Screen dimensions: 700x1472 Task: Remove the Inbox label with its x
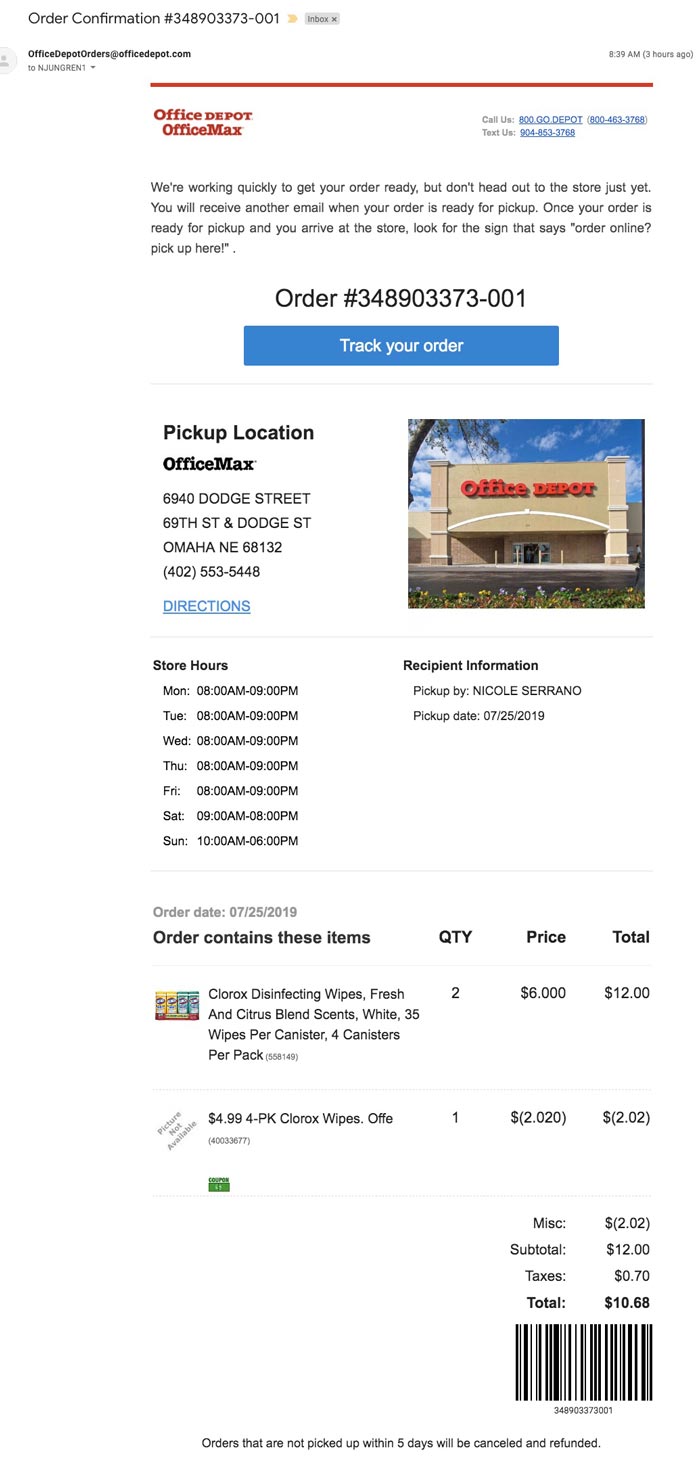click(334, 19)
